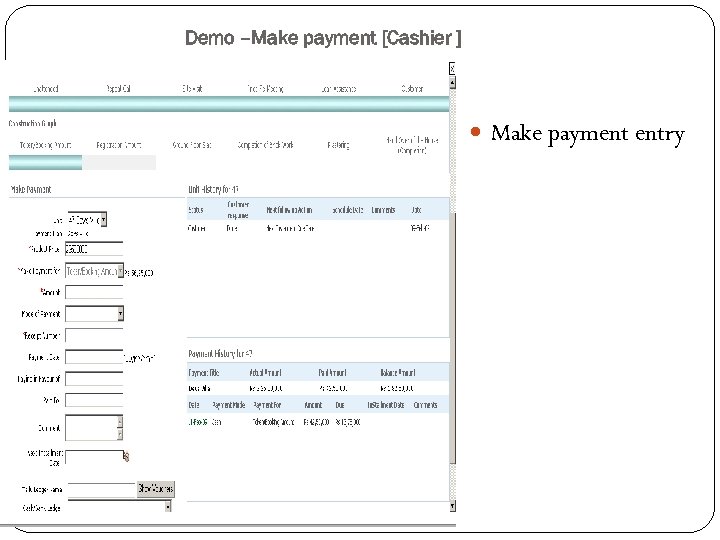Click the top teal progress bar
This screenshot has height=540, width=720.
click(229, 104)
